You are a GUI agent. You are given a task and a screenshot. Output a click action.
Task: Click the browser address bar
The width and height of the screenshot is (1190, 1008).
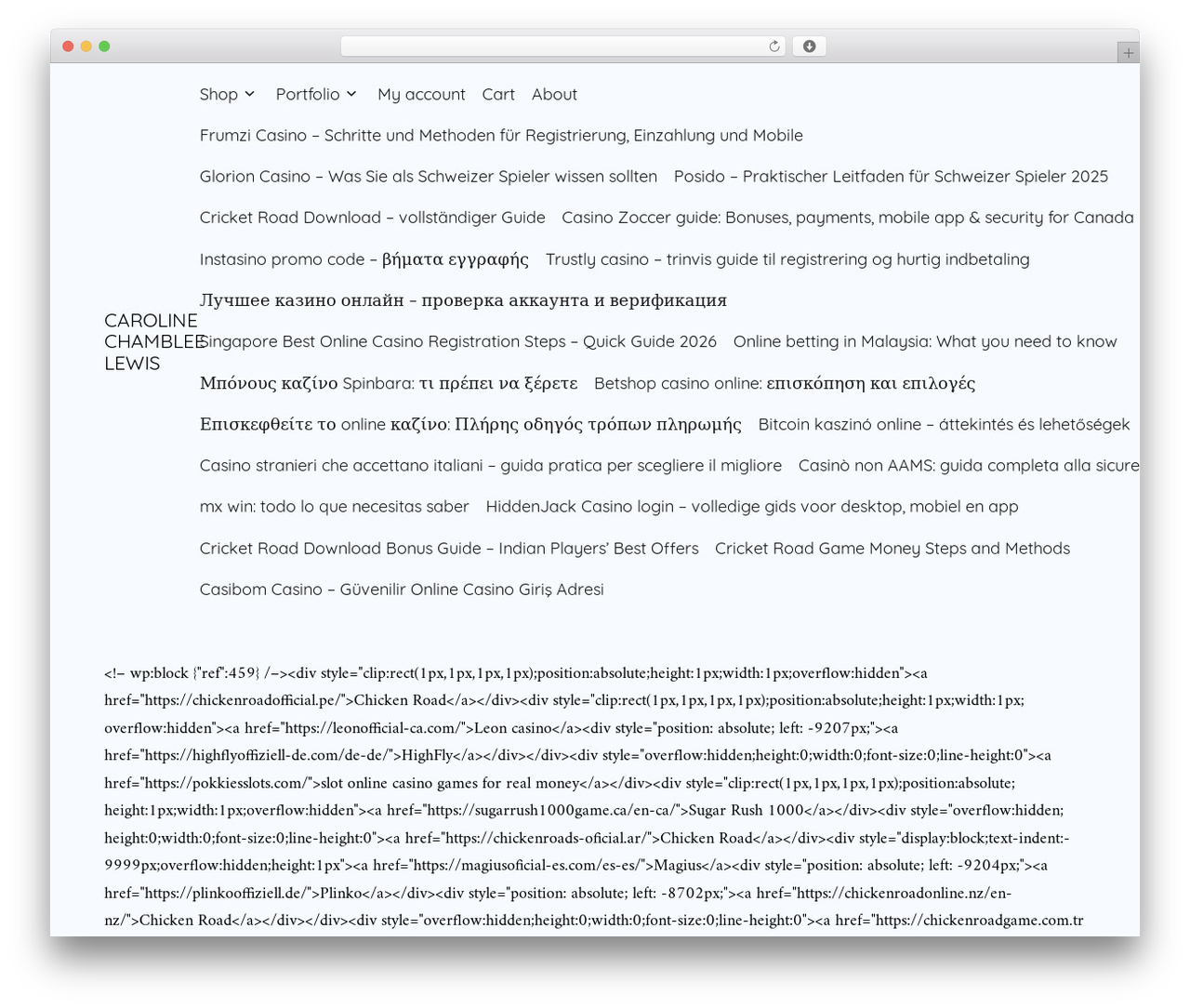562,46
